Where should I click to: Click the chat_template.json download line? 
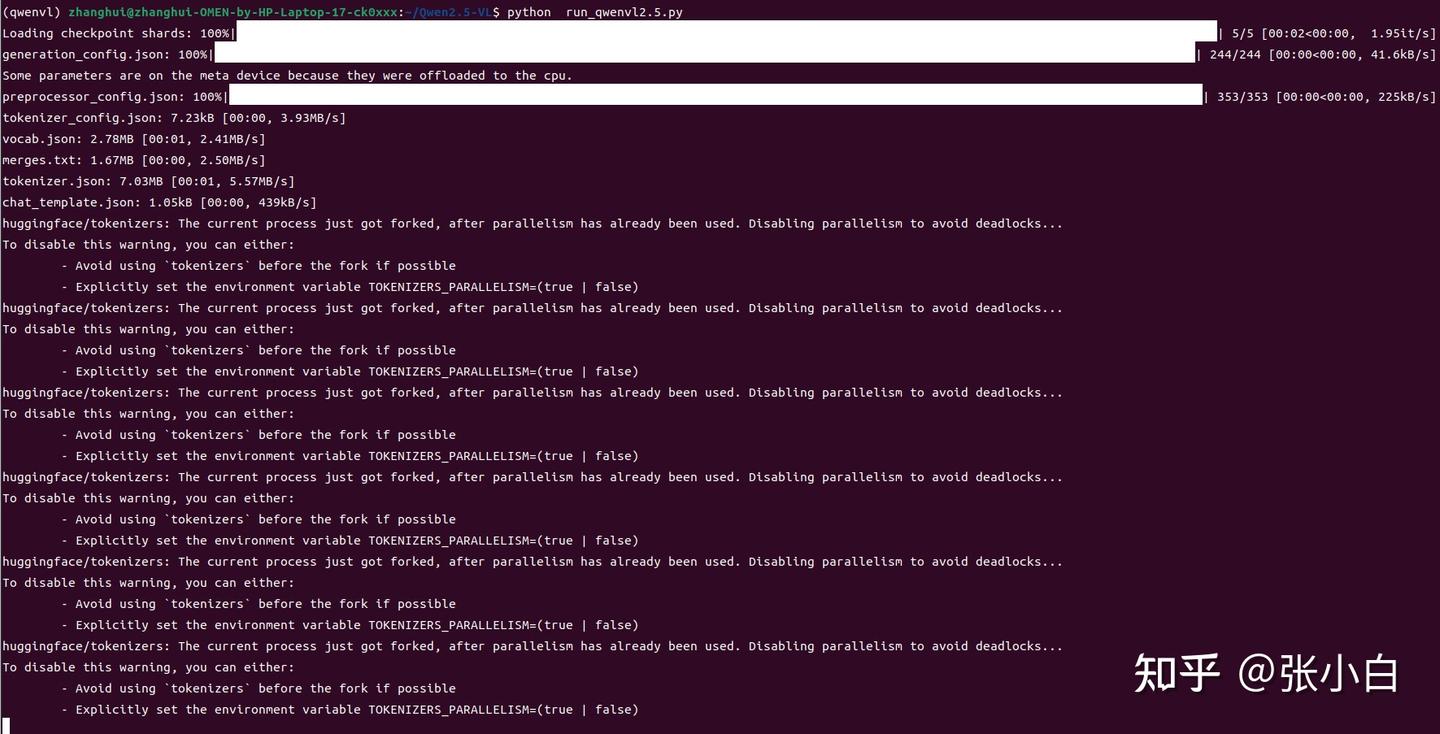pos(160,202)
